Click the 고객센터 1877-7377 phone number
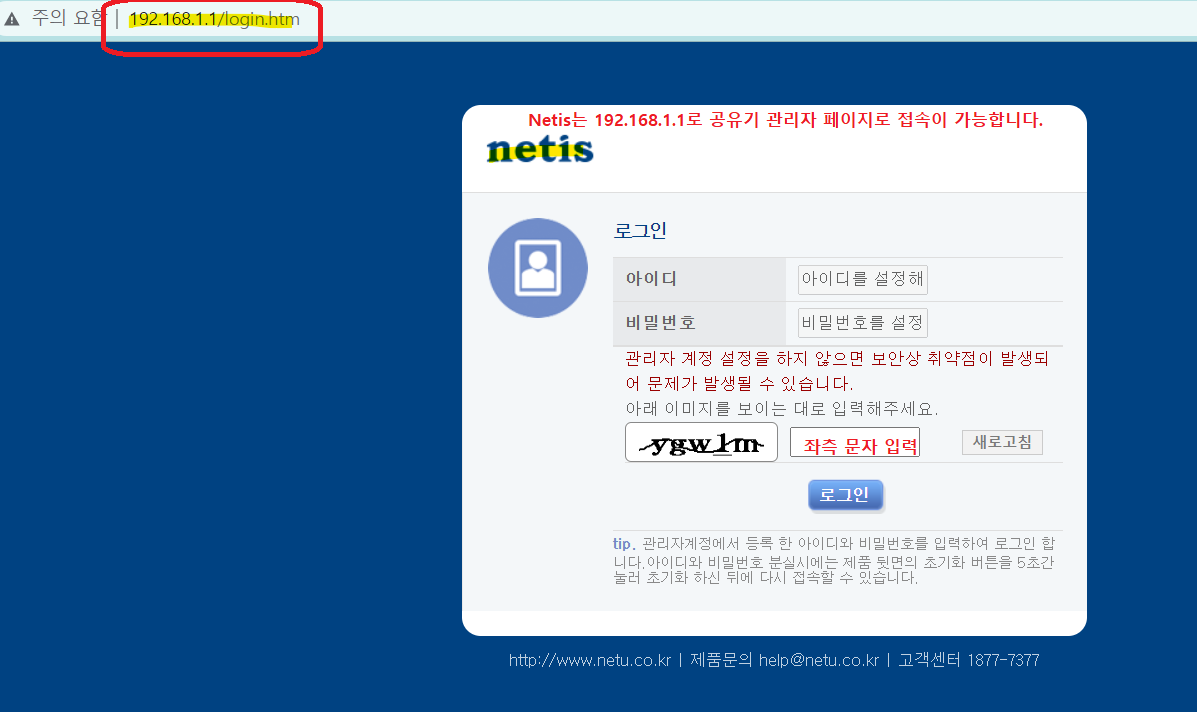Image resolution: width=1197 pixels, height=712 pixels. coord(969,660)
